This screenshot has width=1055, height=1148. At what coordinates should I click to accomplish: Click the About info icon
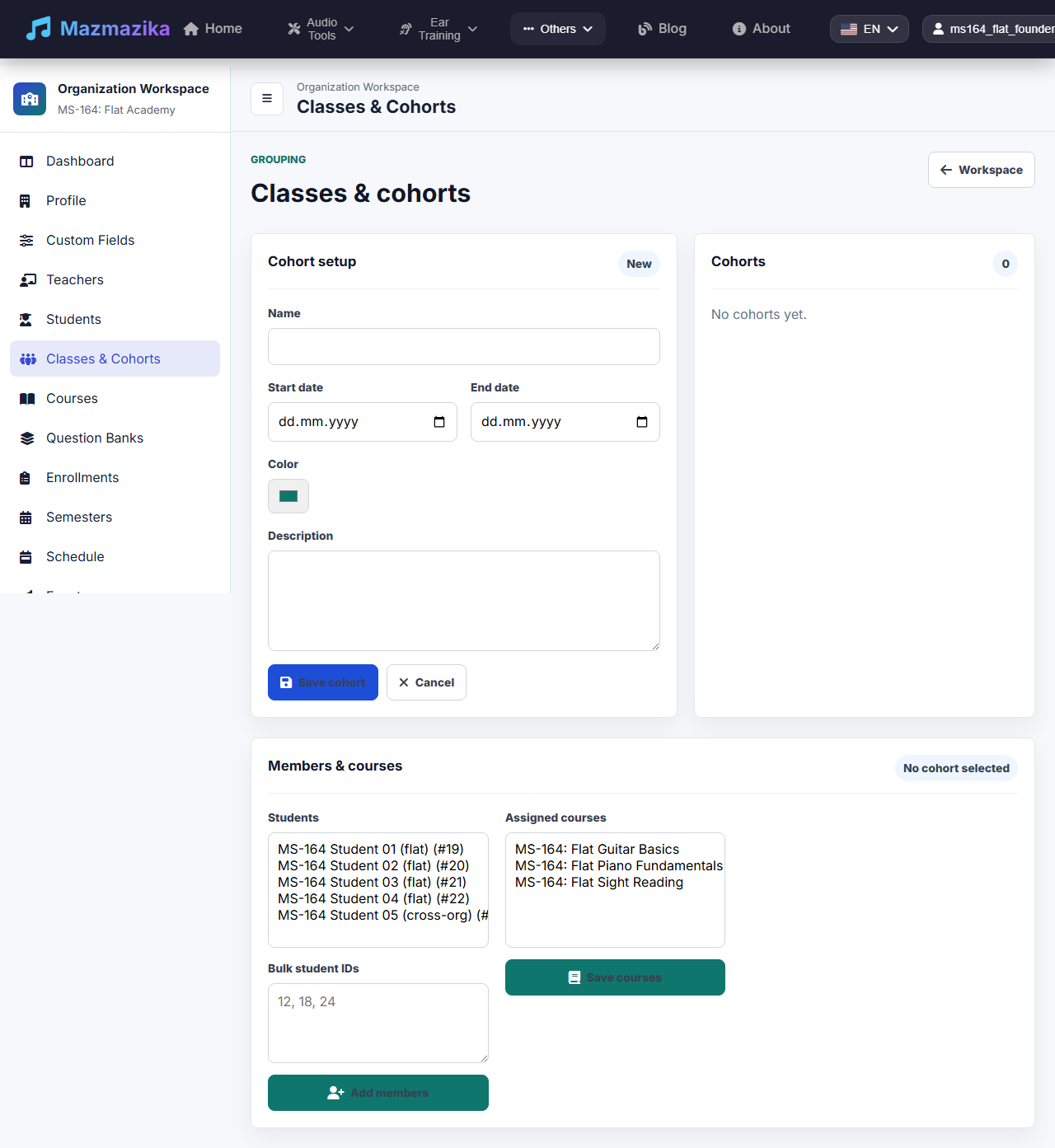[739, 29]
